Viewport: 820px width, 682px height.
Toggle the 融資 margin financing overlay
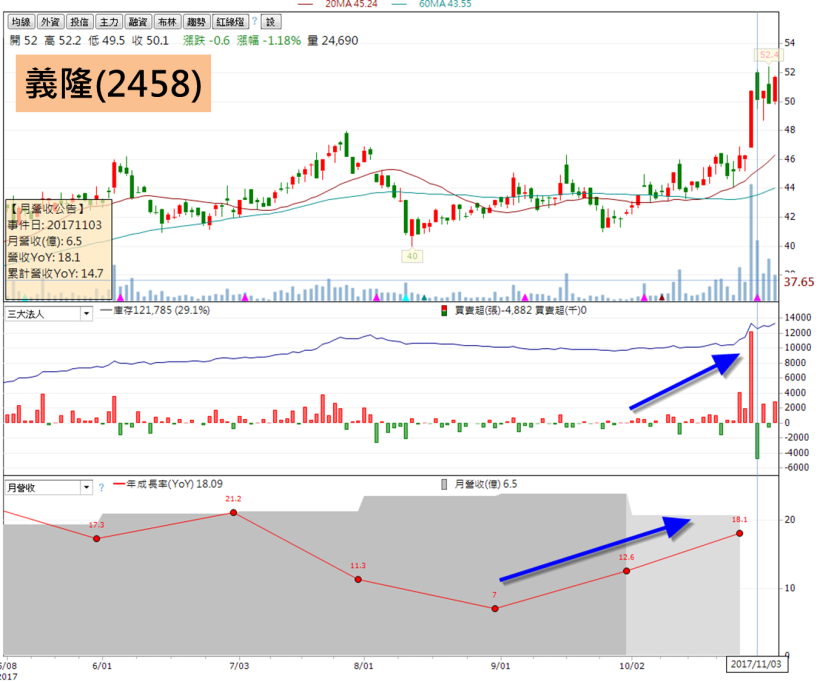click(x=138, y=22)
